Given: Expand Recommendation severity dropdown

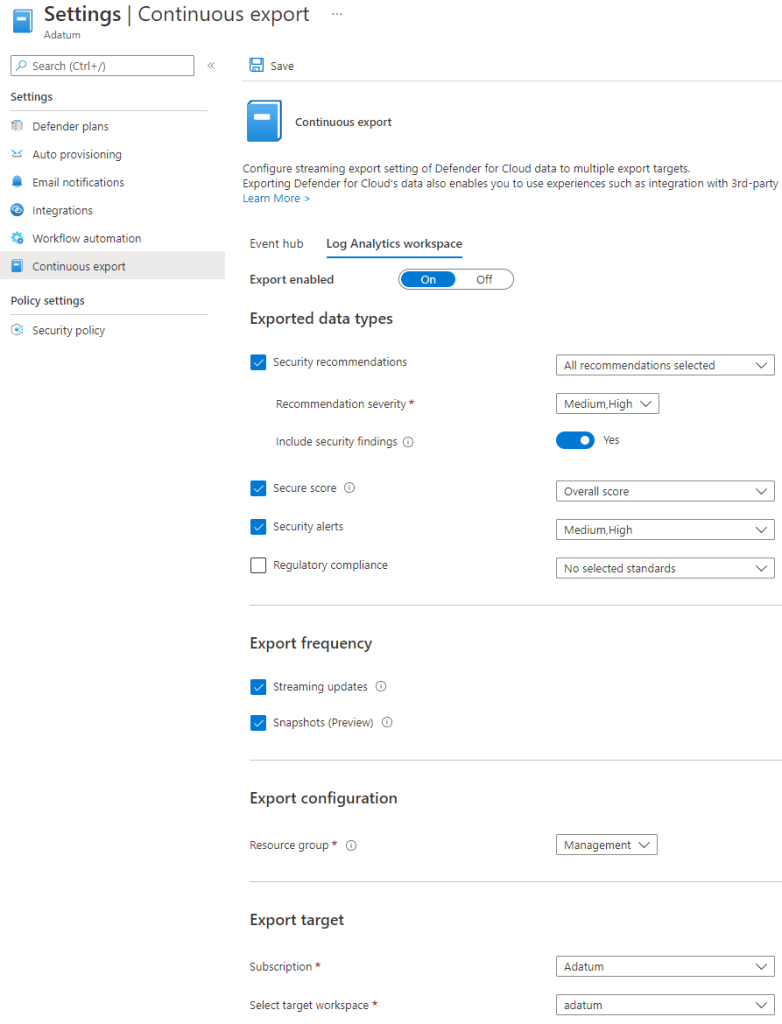Looking at the screenshot, I should (607, 404).
